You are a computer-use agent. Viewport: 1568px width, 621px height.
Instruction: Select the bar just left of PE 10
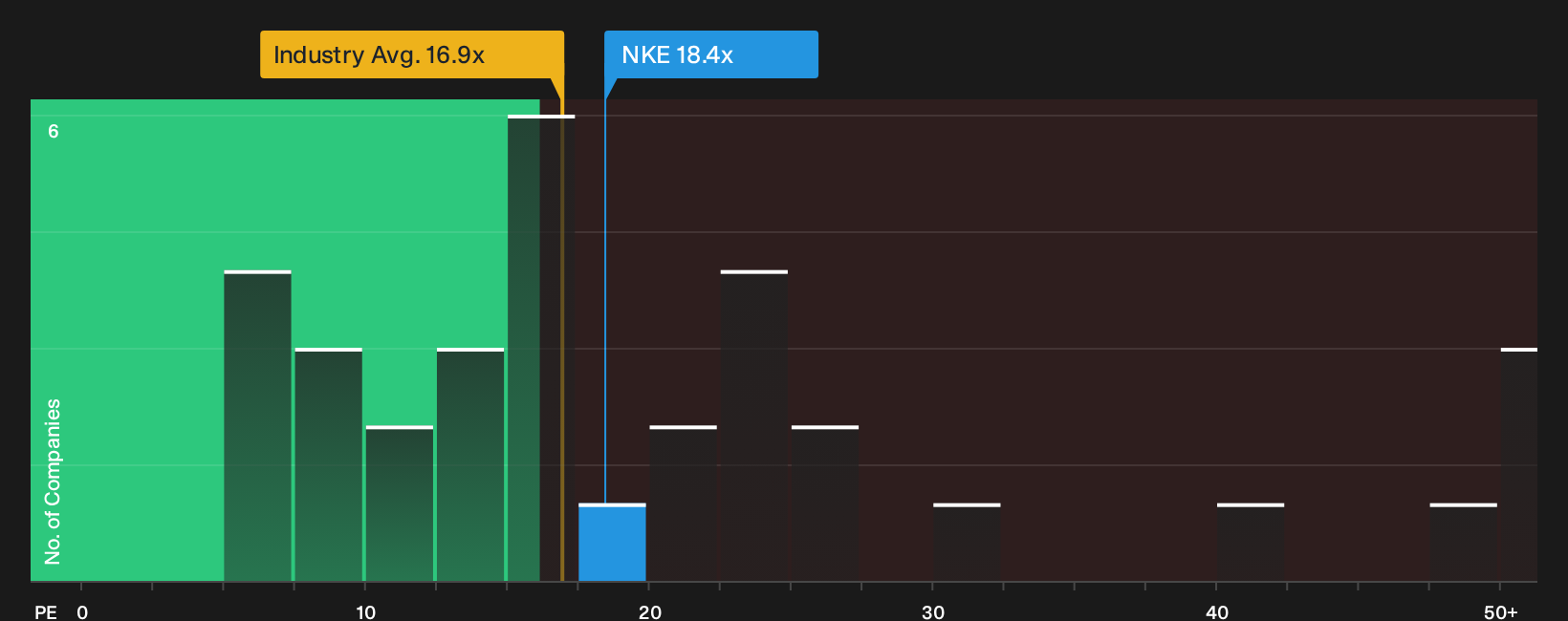pyautogui.click(x=328, y=465)
